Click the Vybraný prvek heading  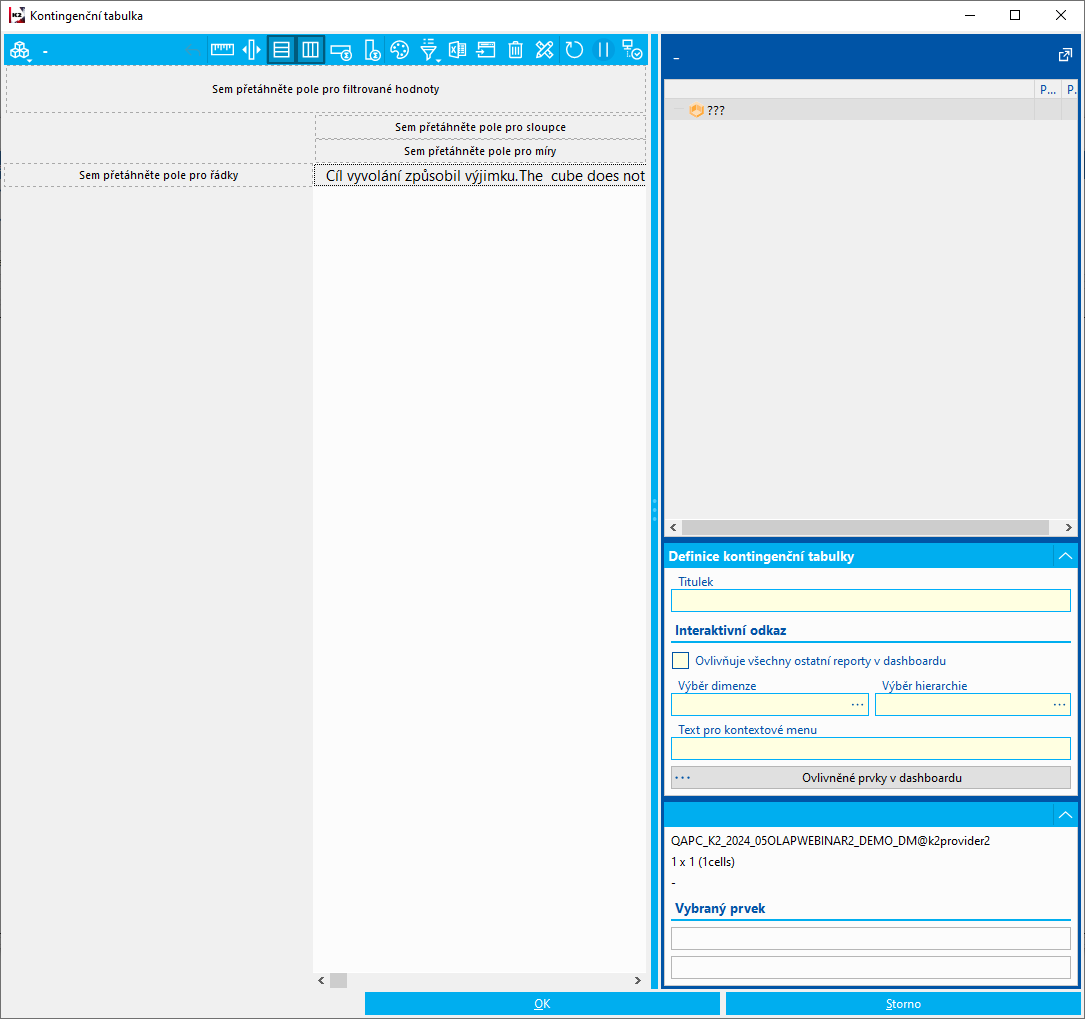720,908
